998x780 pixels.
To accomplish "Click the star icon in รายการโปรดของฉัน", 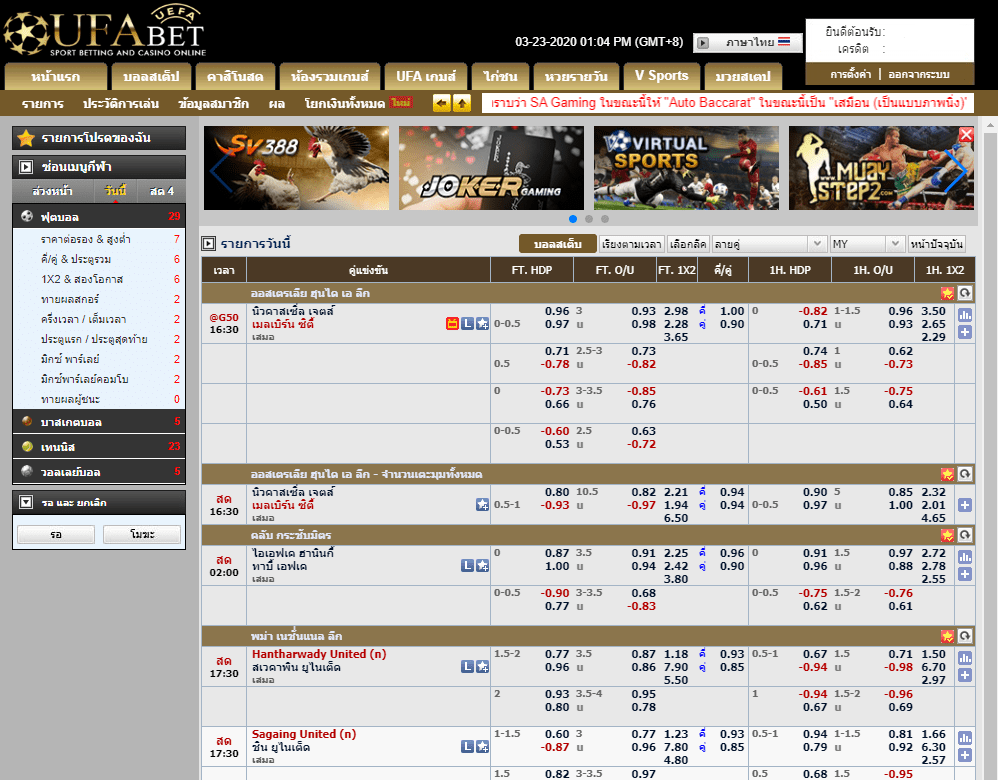I will tap(26, 138).
